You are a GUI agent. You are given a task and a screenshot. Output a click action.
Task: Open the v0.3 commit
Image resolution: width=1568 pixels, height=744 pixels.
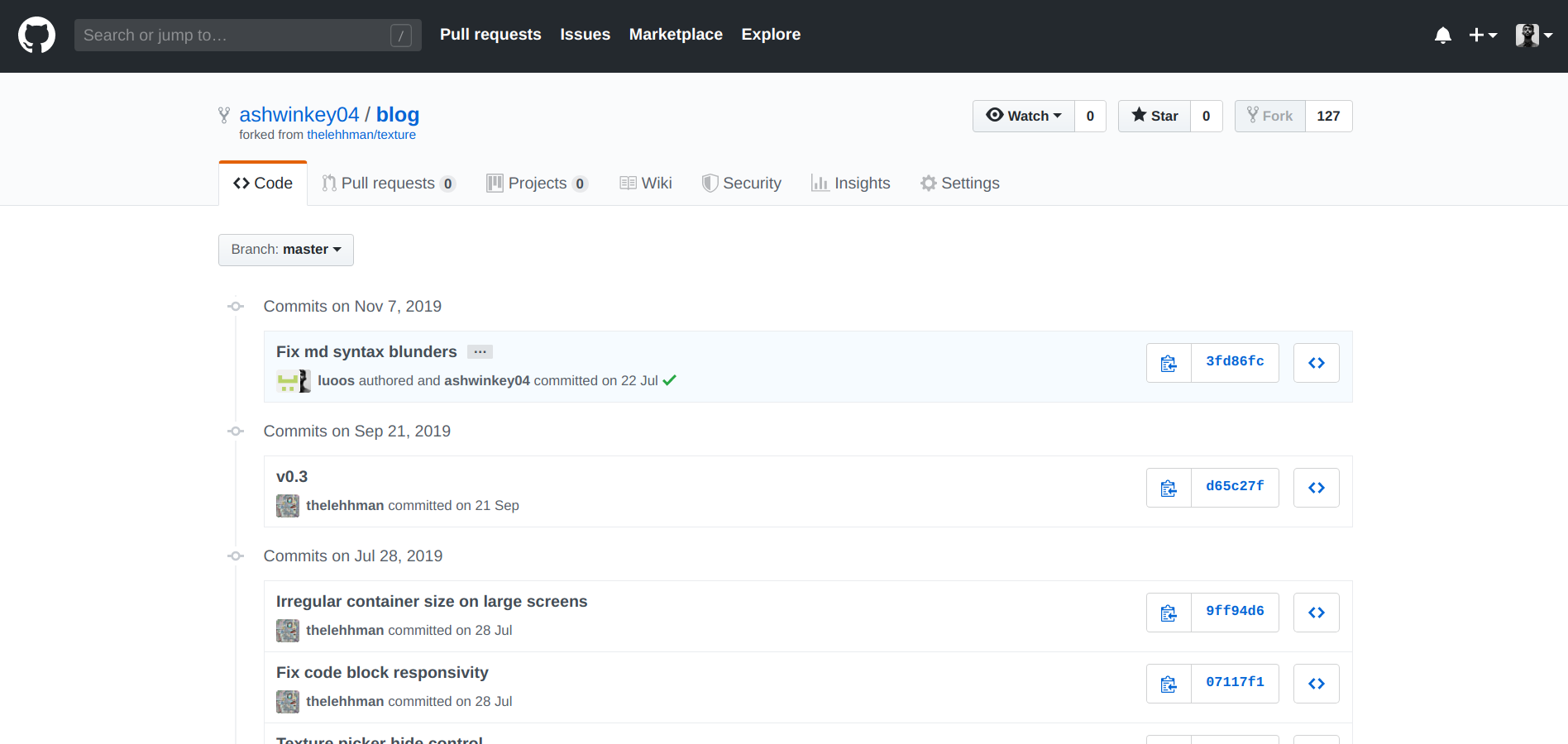point(292,476)
